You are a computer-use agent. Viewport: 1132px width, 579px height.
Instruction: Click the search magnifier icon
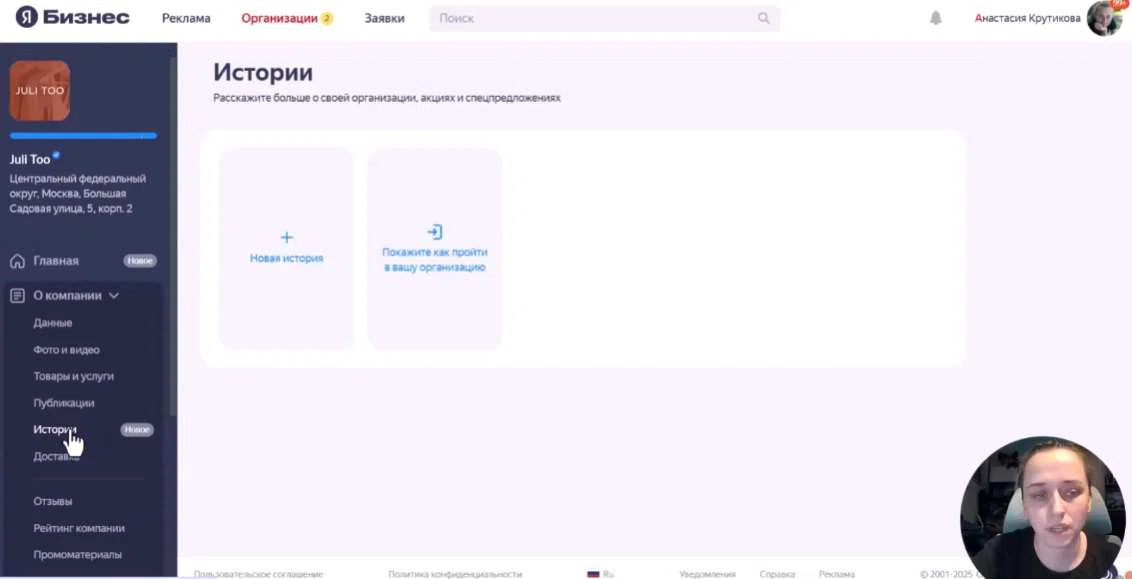pos(763,18)
